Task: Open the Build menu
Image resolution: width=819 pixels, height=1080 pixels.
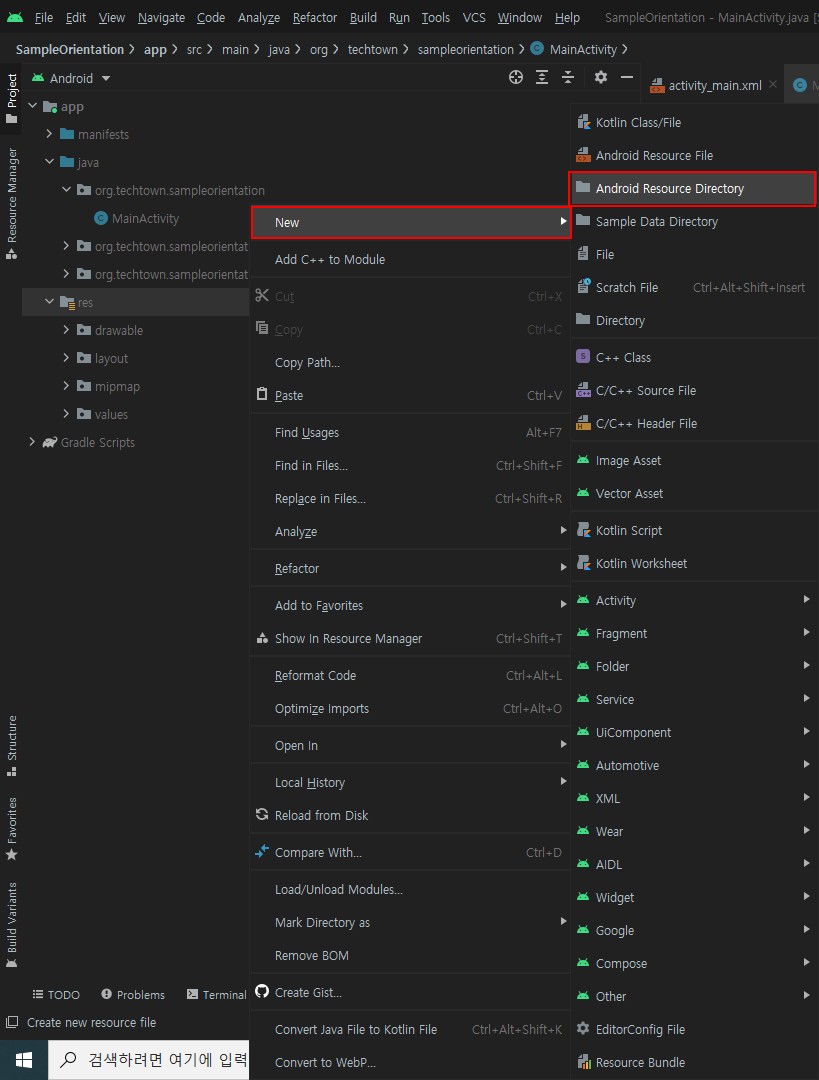Action: (363, 17)
